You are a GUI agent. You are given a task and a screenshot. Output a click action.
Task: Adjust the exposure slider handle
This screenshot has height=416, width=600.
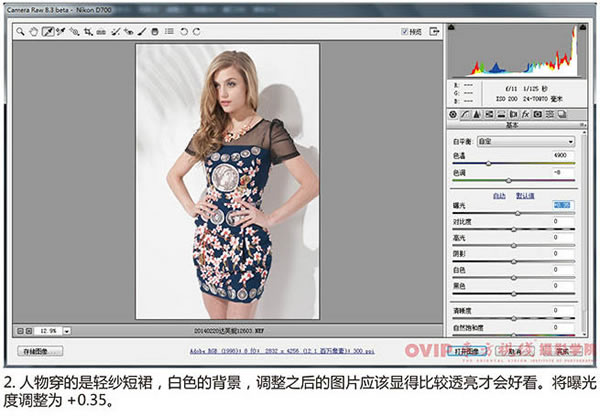(518, 213)
